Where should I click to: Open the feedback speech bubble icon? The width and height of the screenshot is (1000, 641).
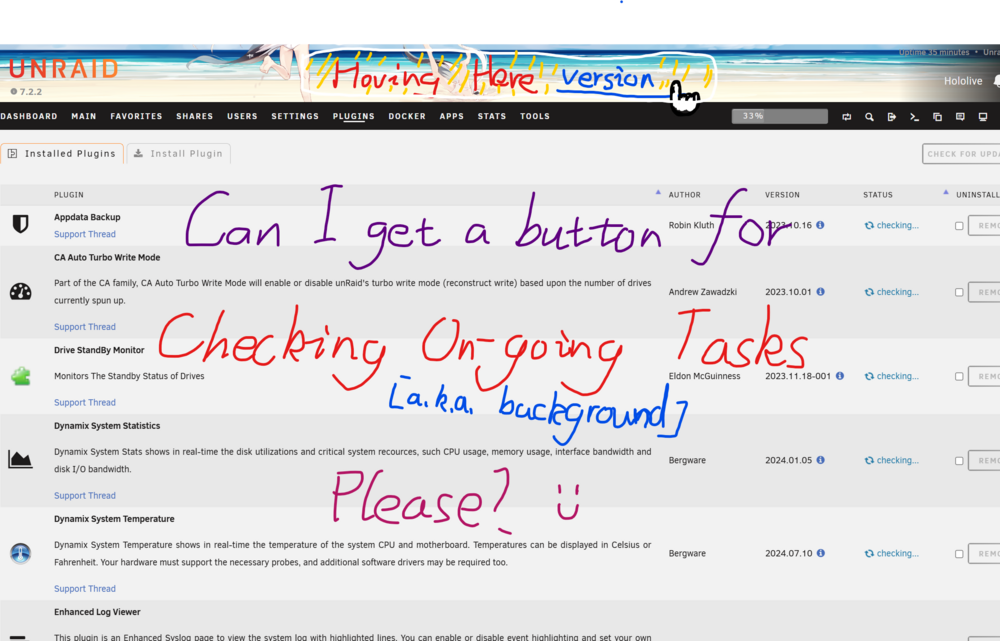[960, 117]
